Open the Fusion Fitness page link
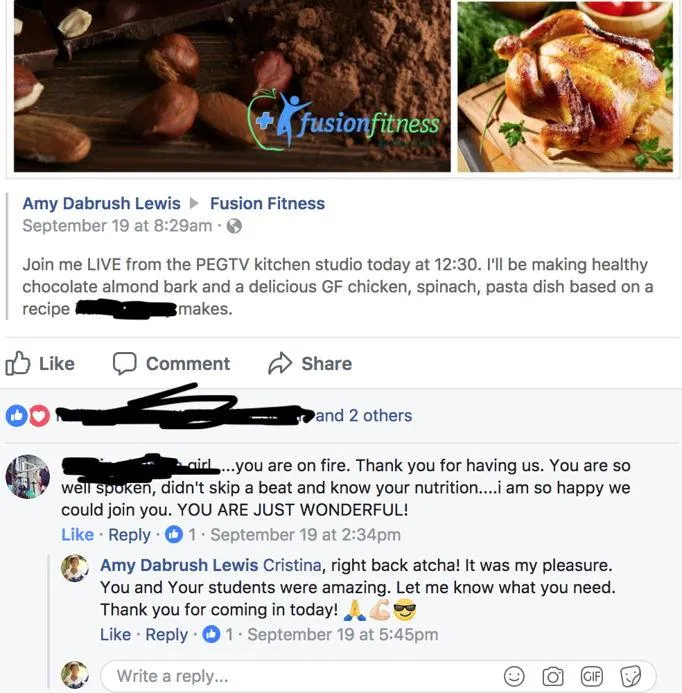The width and height of the screenshot is (682, 693). (267, 203)
